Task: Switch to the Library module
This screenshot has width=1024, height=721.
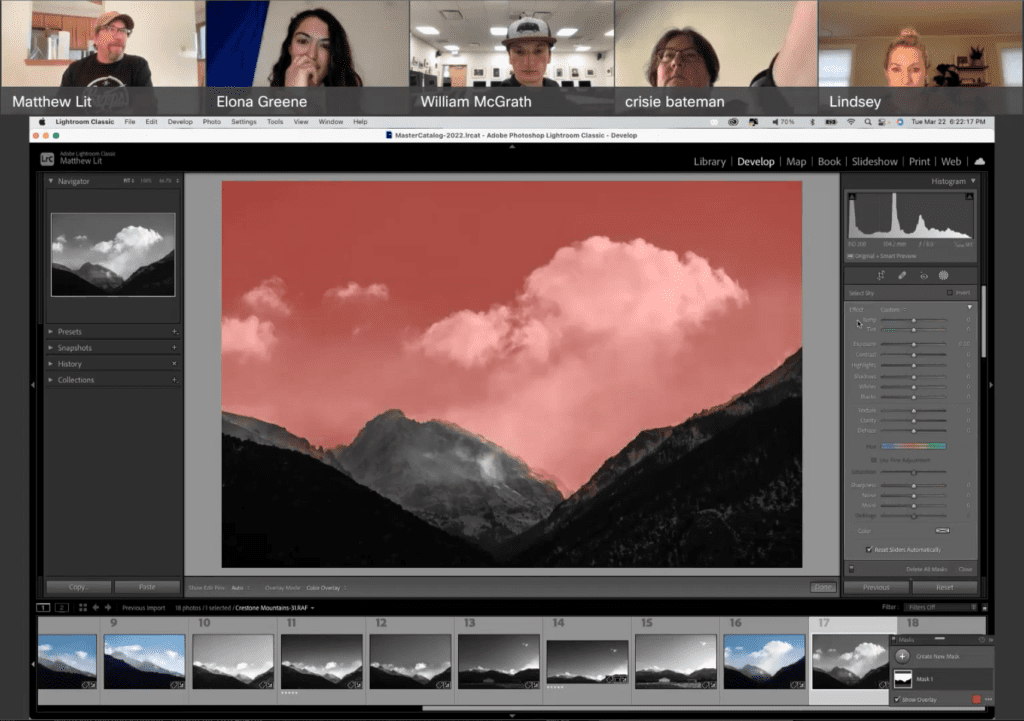Action: [709, 162]
